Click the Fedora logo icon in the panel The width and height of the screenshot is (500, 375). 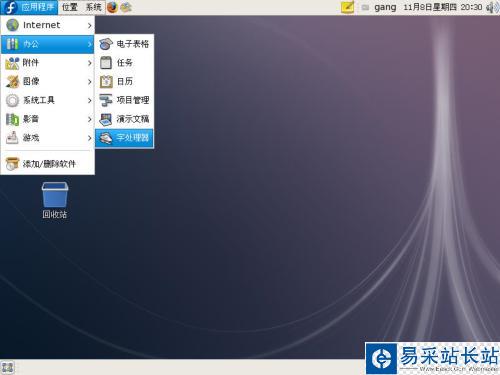11,7
